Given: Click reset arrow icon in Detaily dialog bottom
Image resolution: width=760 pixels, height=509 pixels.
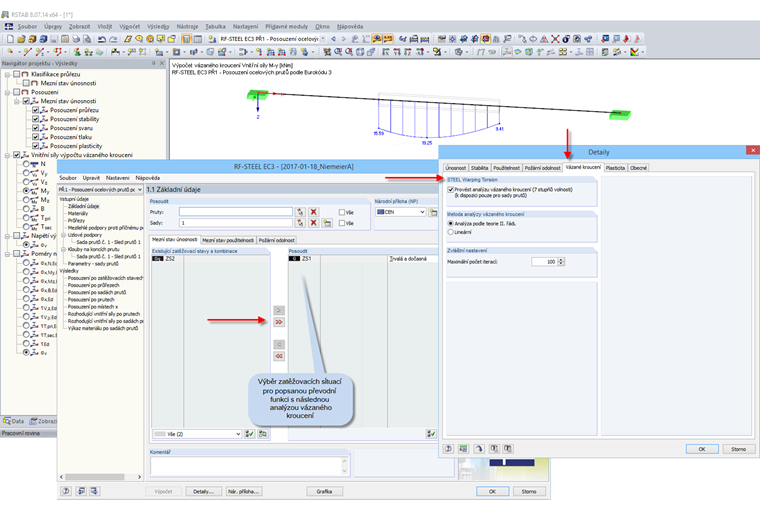Looking at the screenshot, I should (479, 449).
